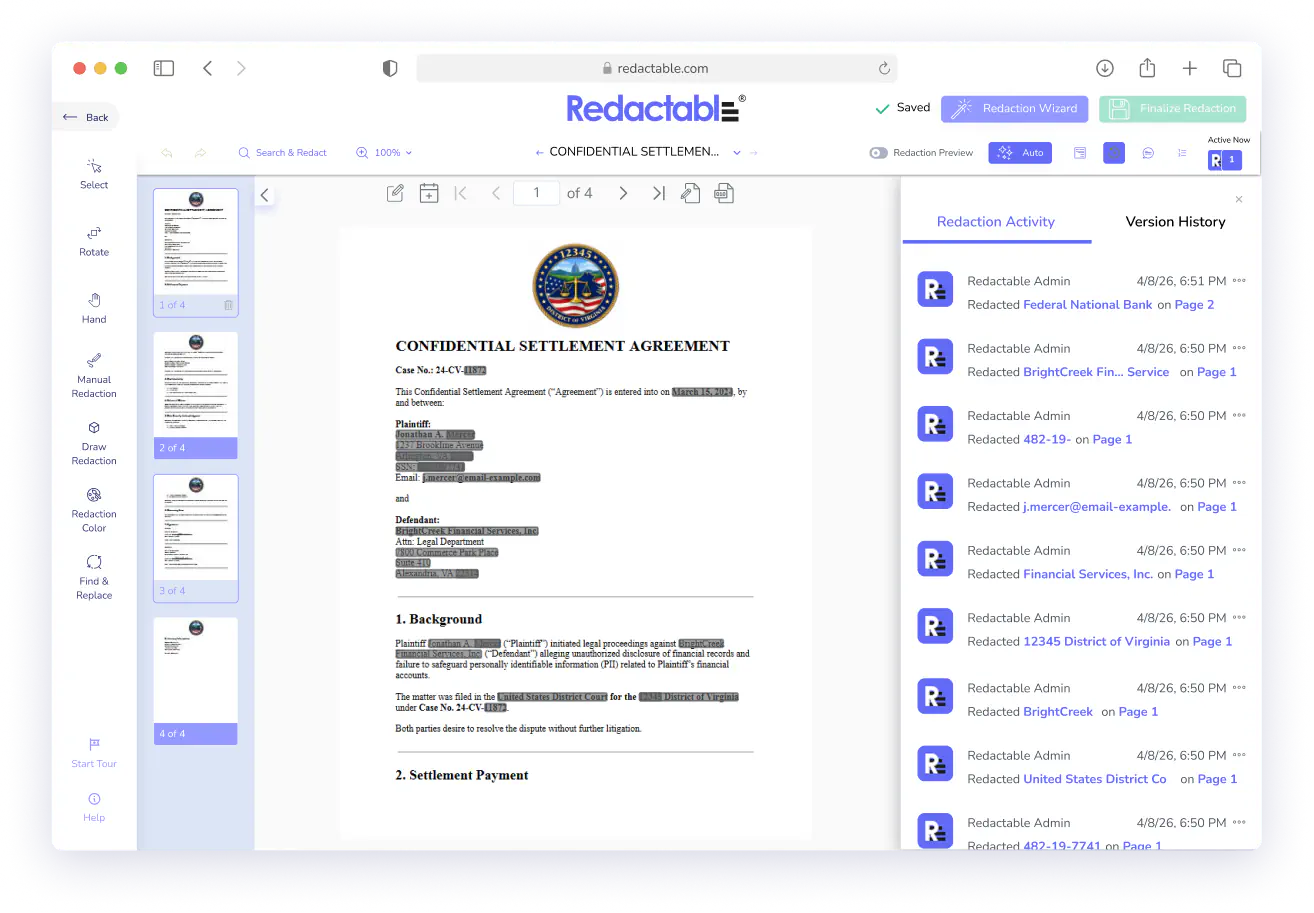Activate the Rotate tool
1314x913 pixels.
pyautogui.click(x=94, y=241)
